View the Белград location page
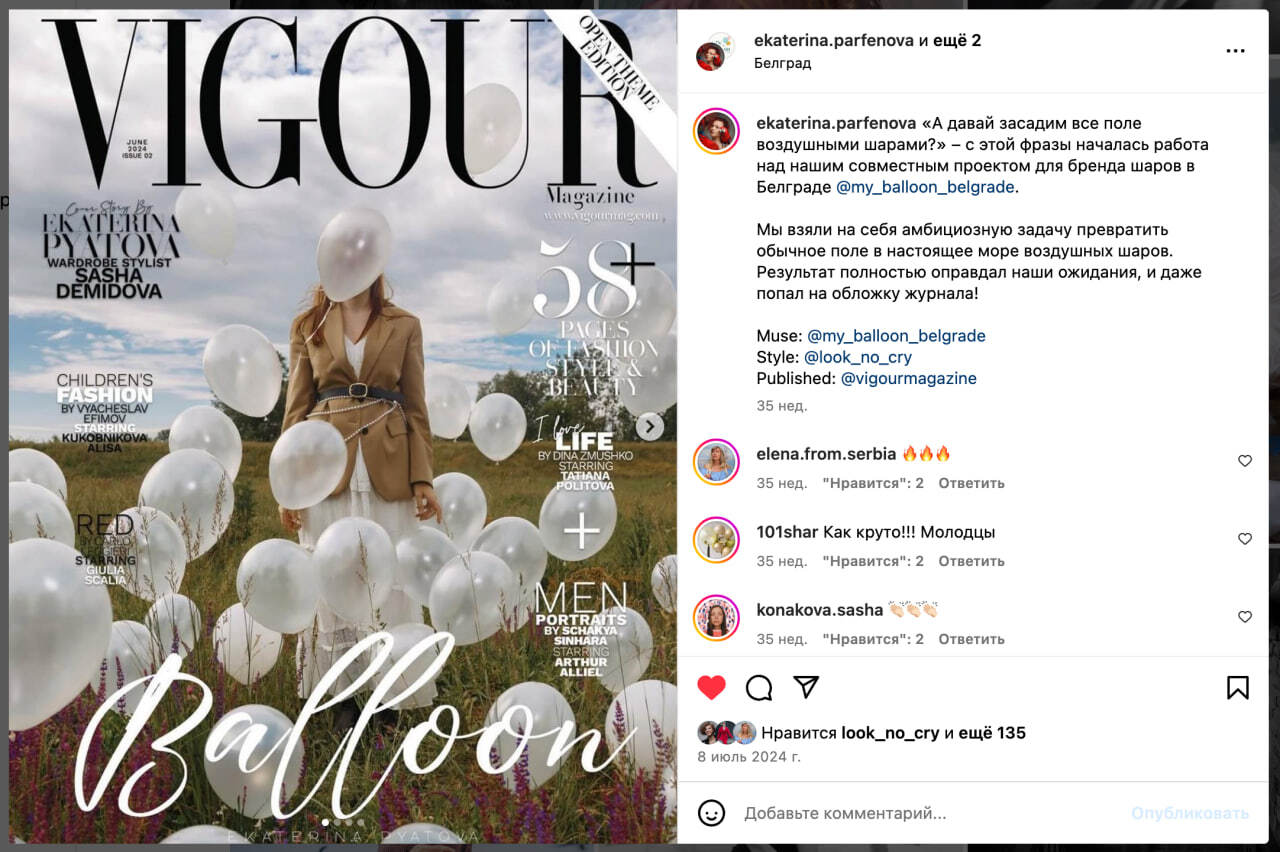 (x=783, y=63)
